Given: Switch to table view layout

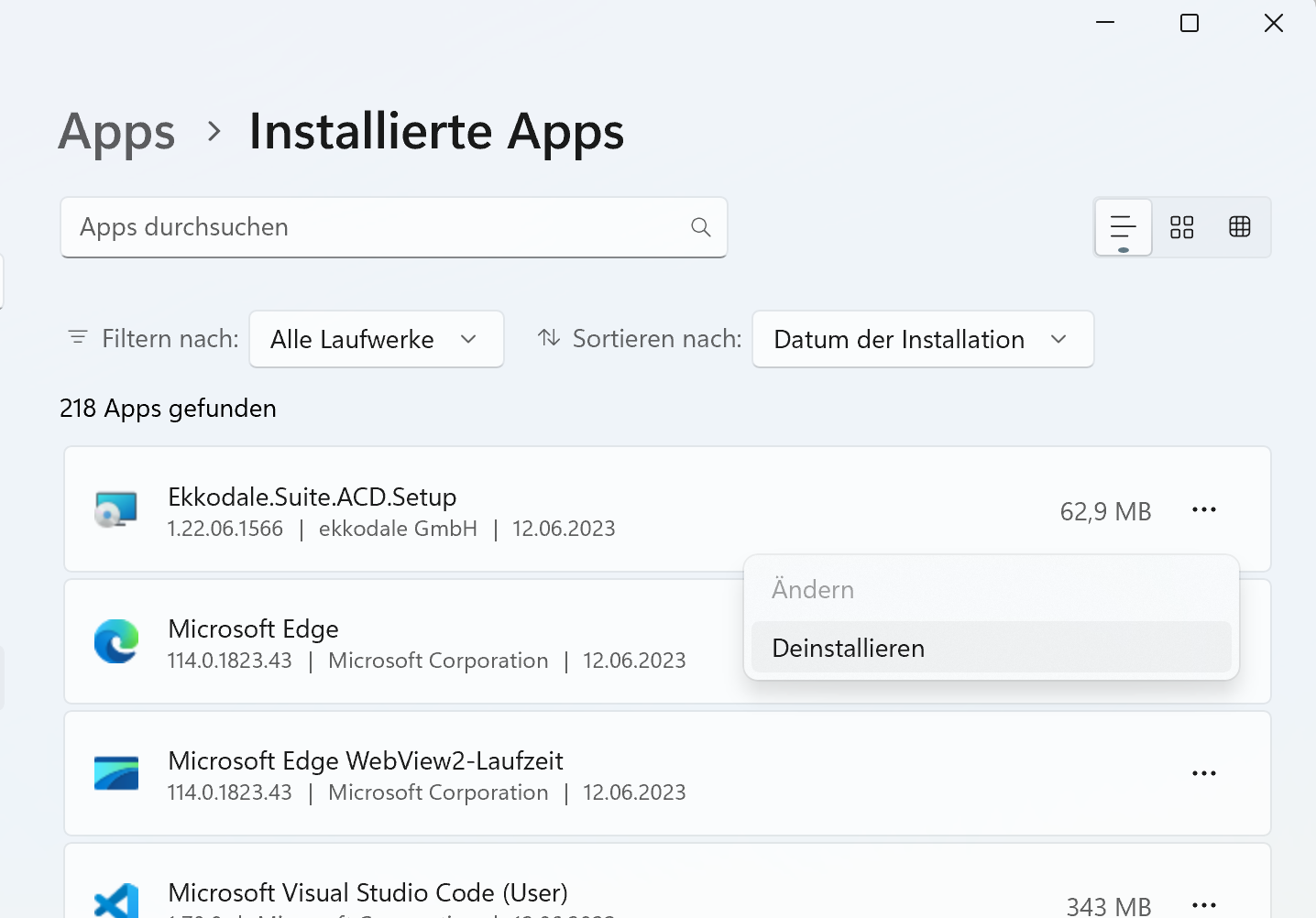Looking at the screenshot, I should (1240, 226).
